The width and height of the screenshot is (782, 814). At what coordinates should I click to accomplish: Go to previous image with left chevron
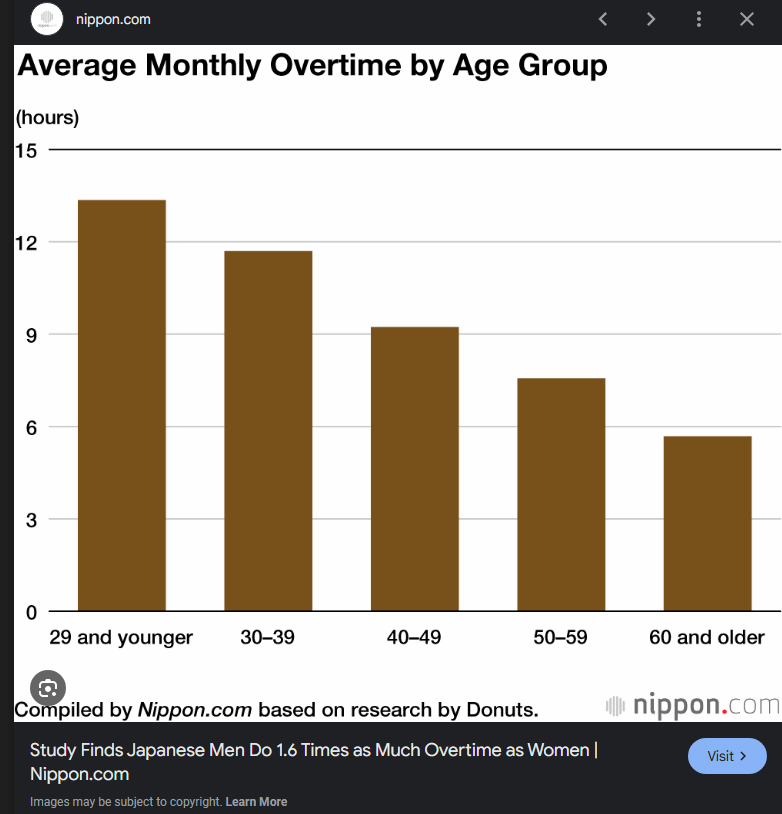[602, 20]
